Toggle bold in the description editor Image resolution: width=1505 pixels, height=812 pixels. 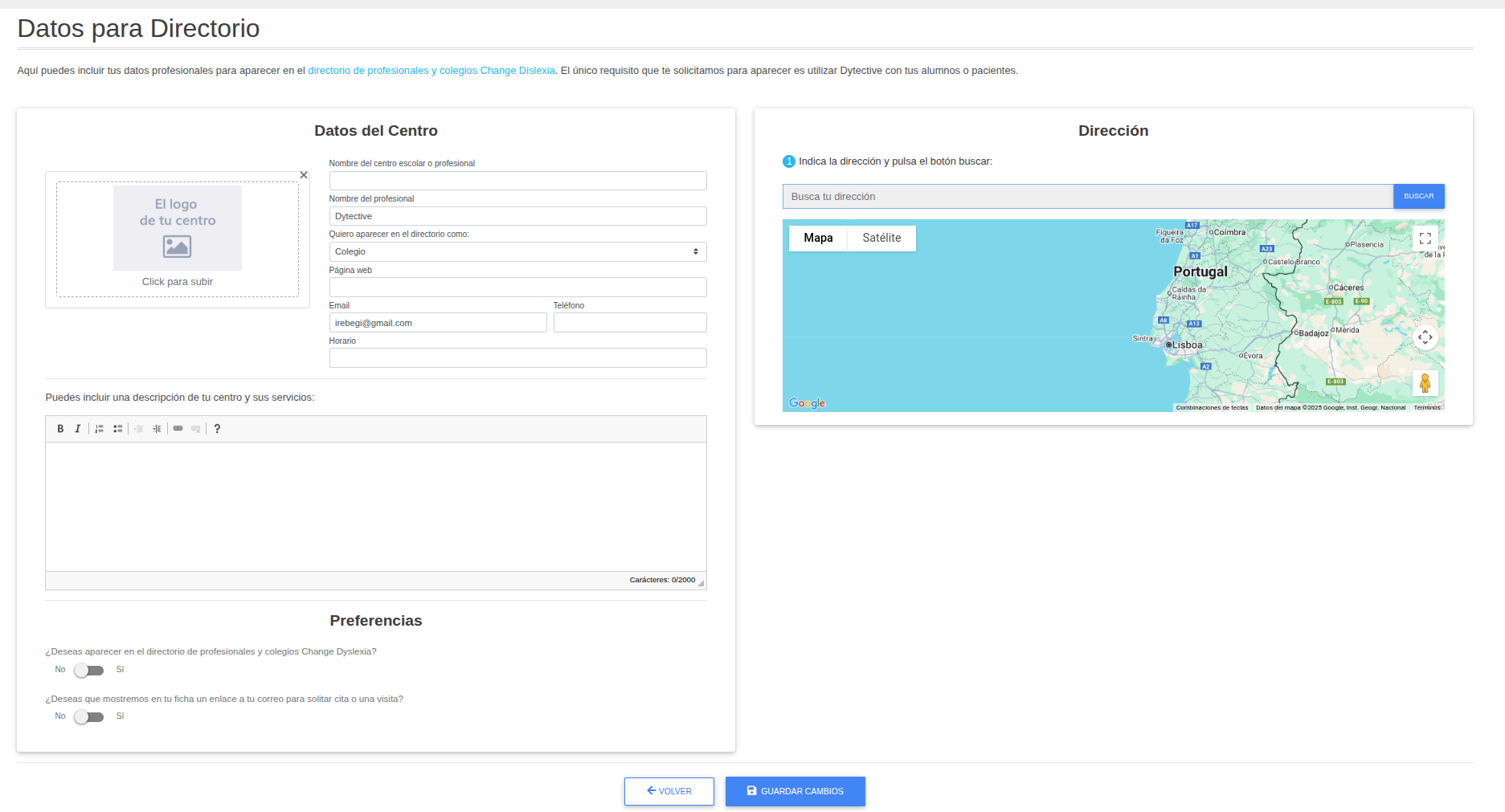point(60,429)
